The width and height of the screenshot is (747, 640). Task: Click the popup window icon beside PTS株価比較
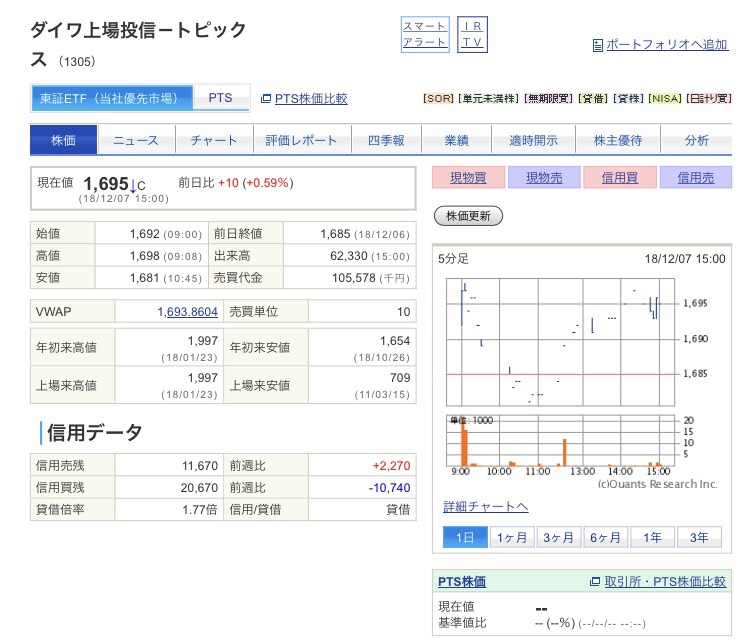[x=266, y=99]
